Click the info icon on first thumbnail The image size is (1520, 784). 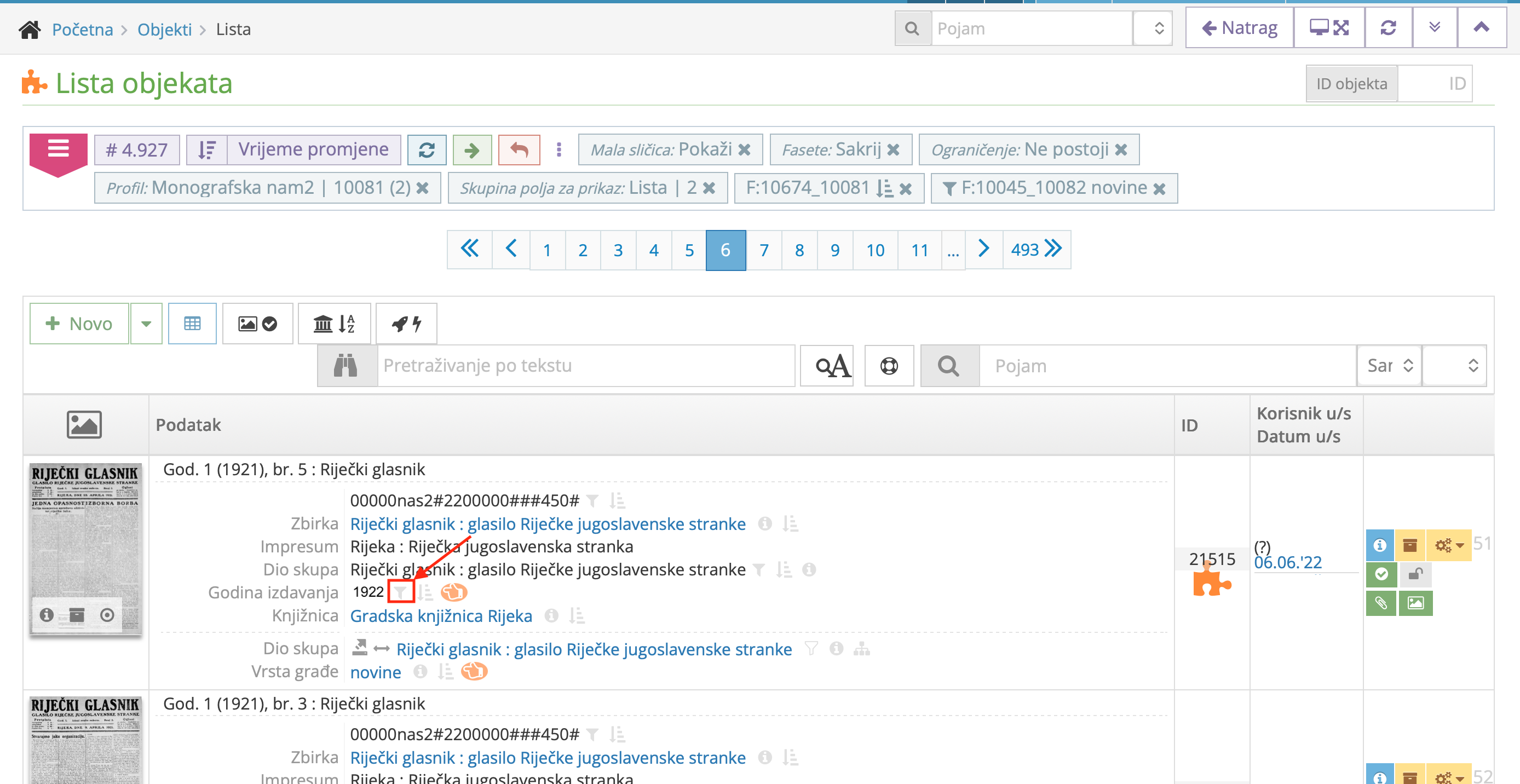point(47,615)
